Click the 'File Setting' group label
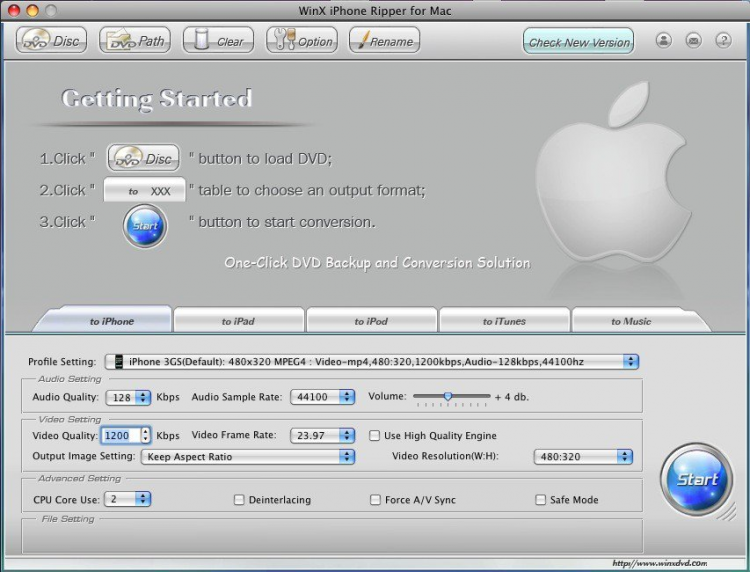This screenshot has width=750, height=572. pos(68,519)
